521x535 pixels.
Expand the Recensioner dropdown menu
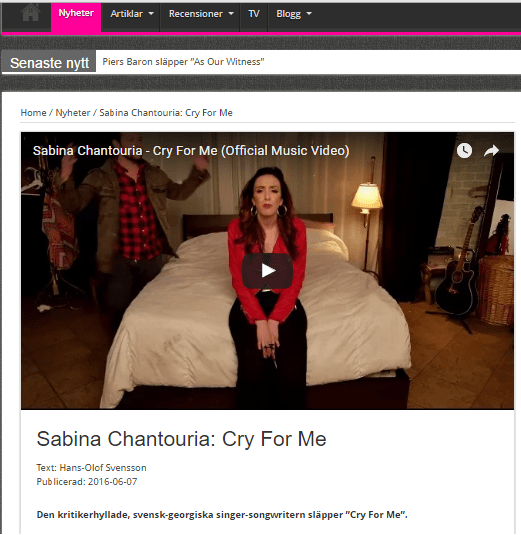pos(201,14)
